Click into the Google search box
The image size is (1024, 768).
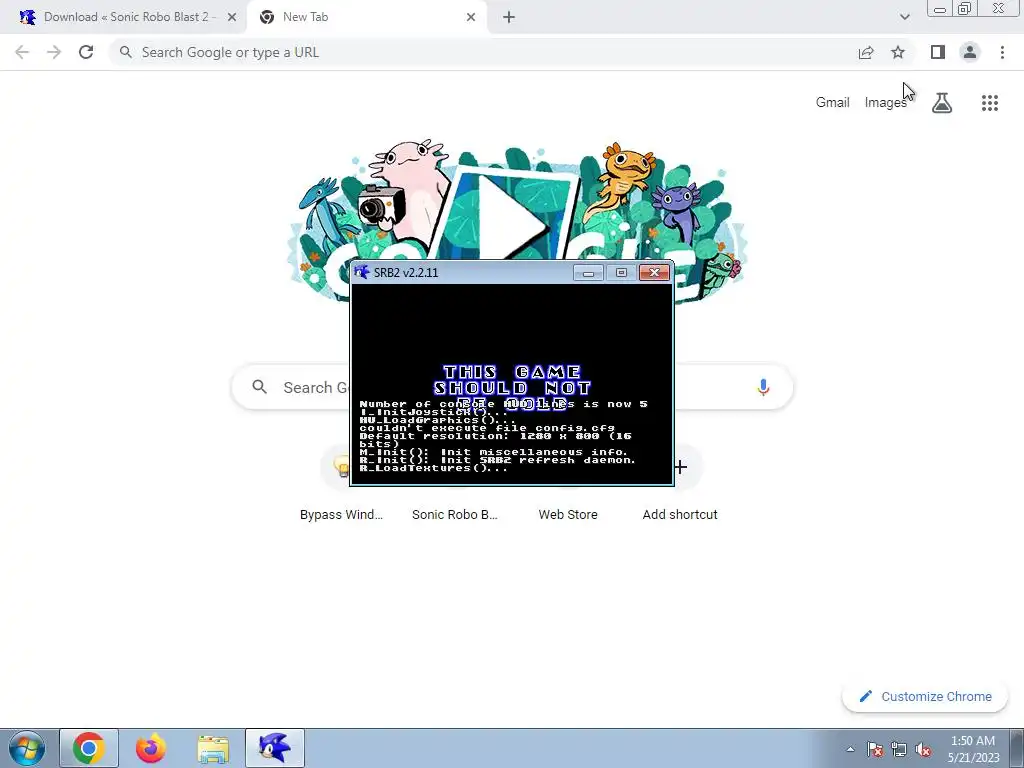click(x=512, y=387)
